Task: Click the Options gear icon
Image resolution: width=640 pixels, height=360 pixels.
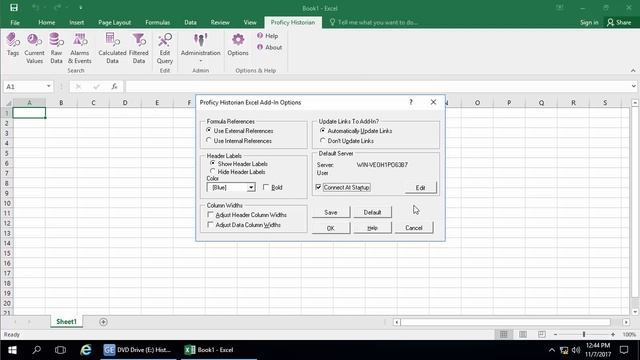Action: tap(238, 44)
